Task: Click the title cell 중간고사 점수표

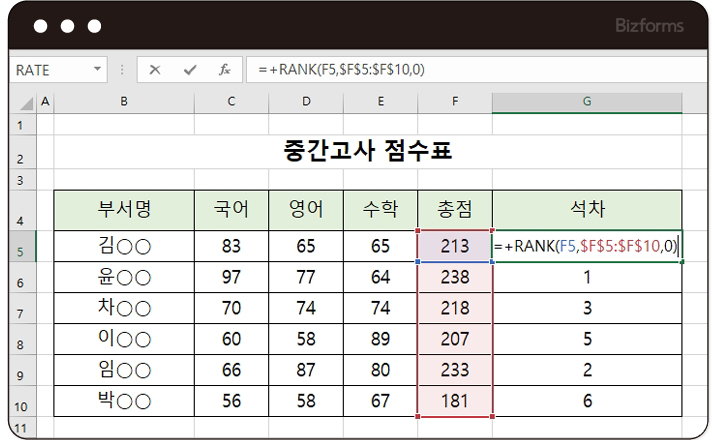Action: (x=367, y=153)
